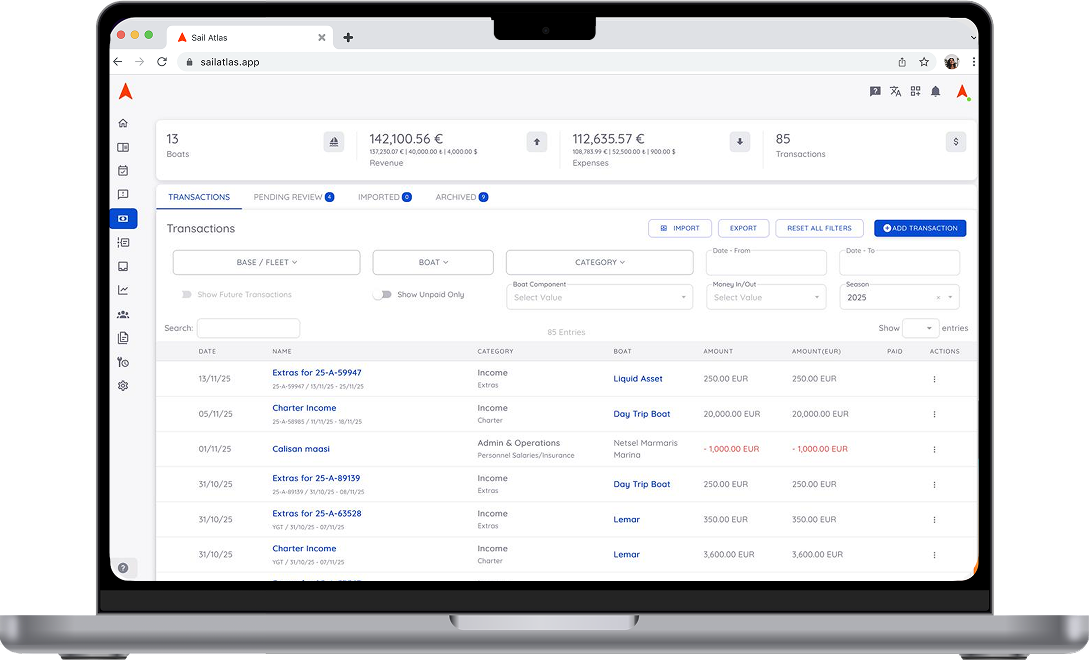Open the Liquid Asset boat link
The image size is (1089, 660).
[x=638, y=379]
